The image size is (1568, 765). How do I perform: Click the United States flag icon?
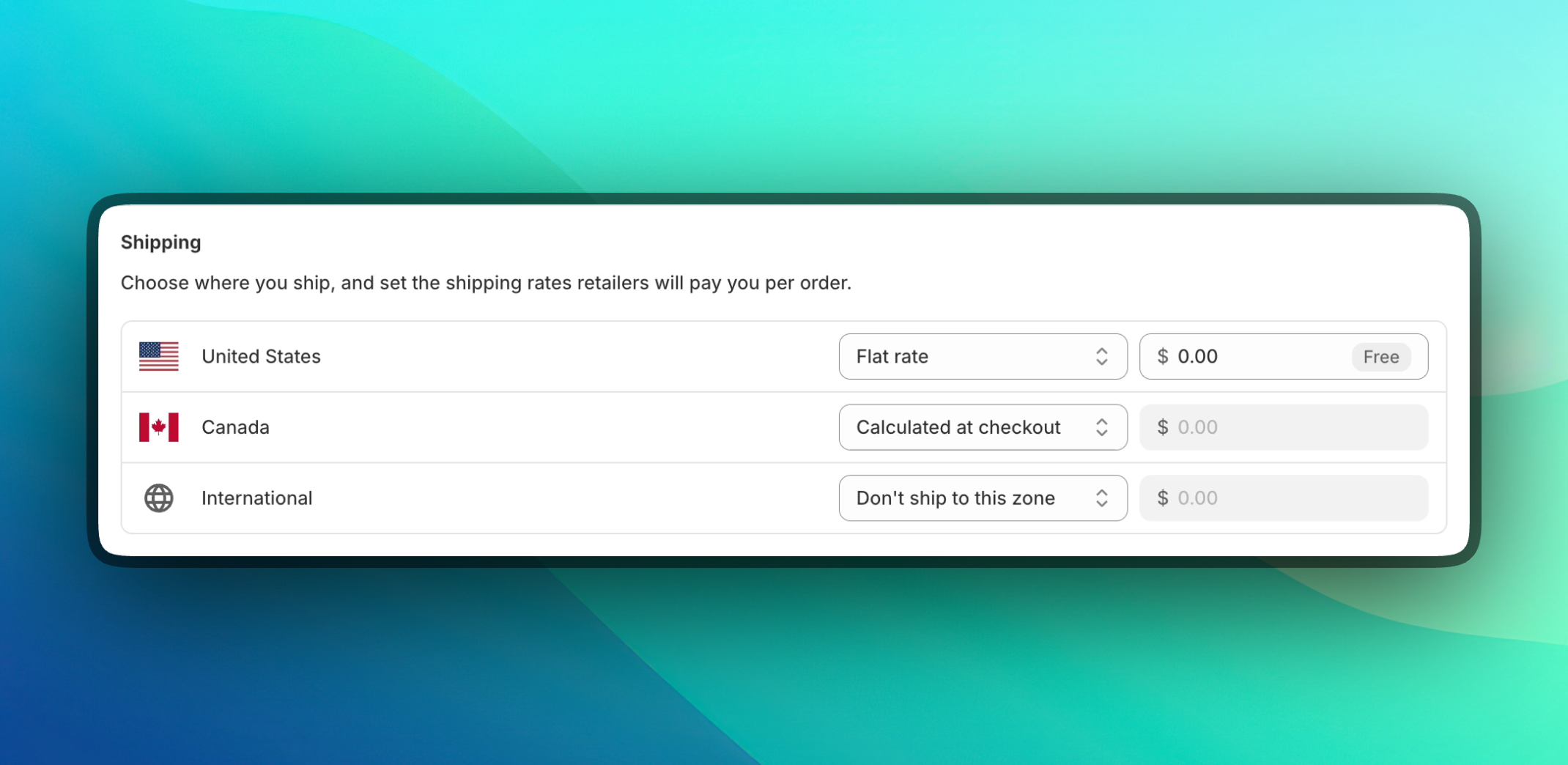[x=158, y=356]
